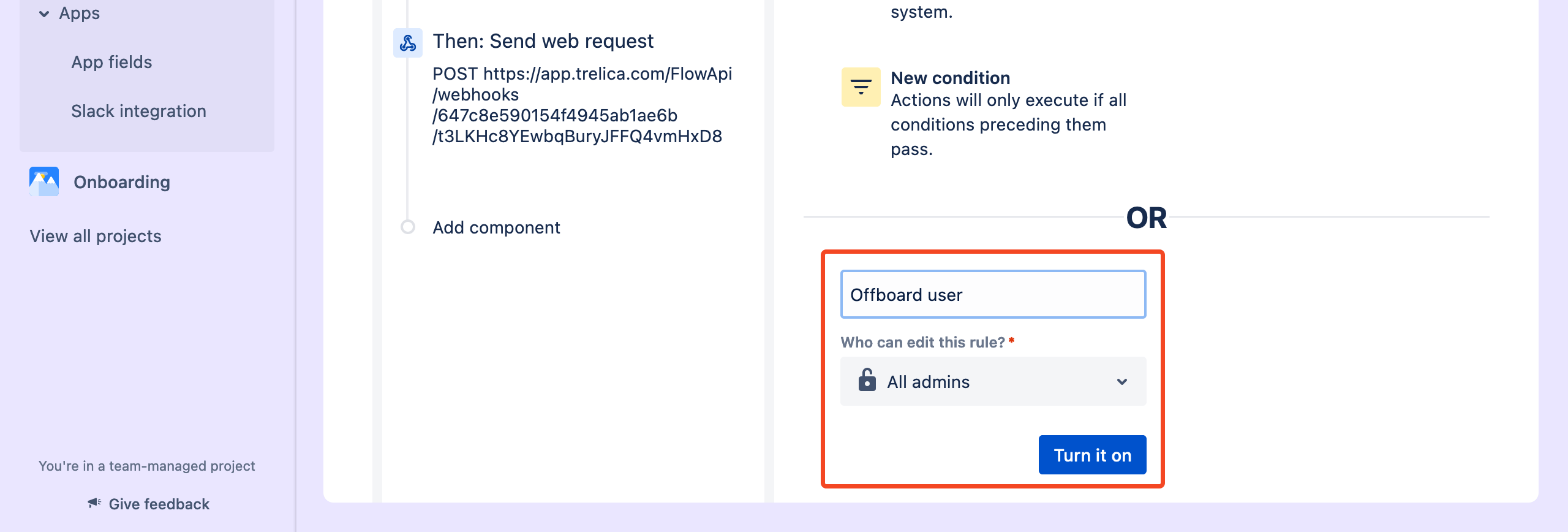Click Turn it on button
The image size is (1568, 532).
click(x=1092, y=455)
